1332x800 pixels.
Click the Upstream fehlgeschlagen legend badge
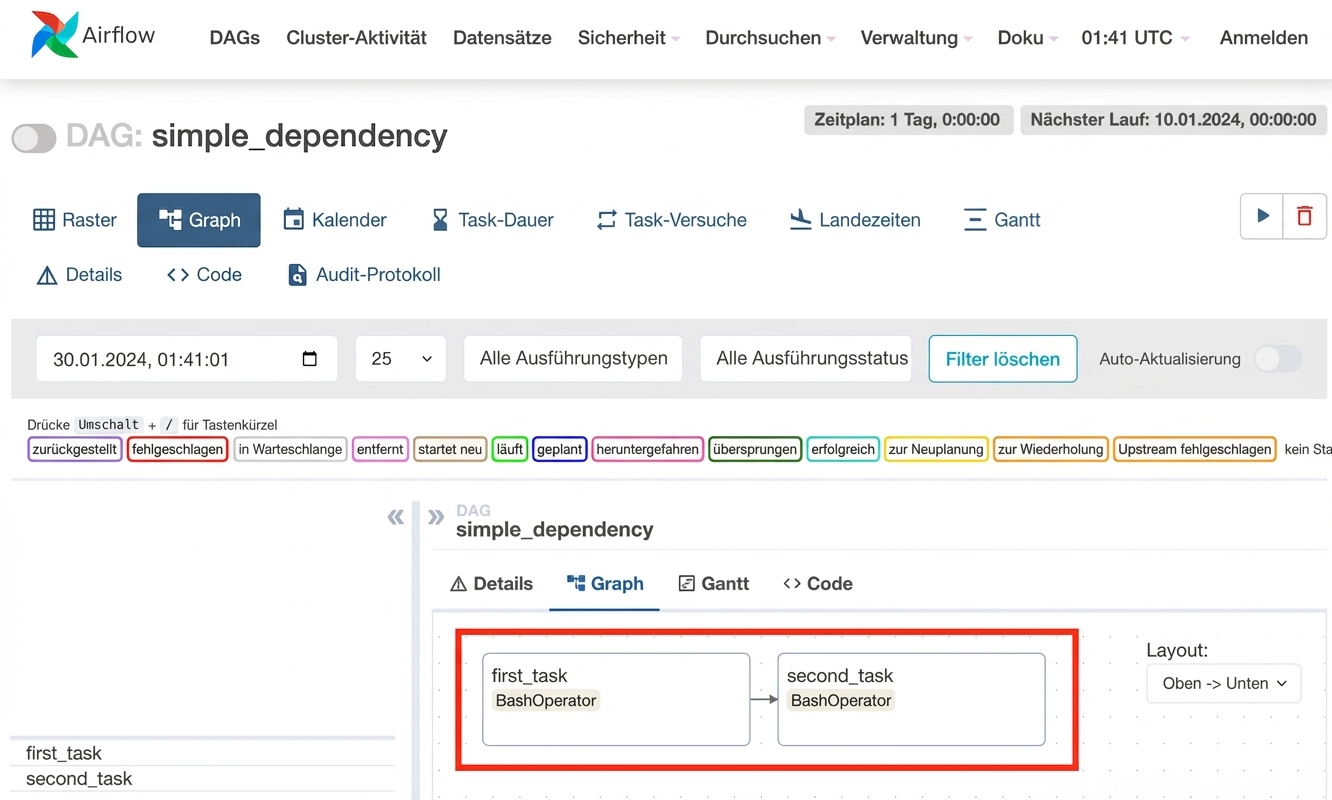pos(1195,450)
